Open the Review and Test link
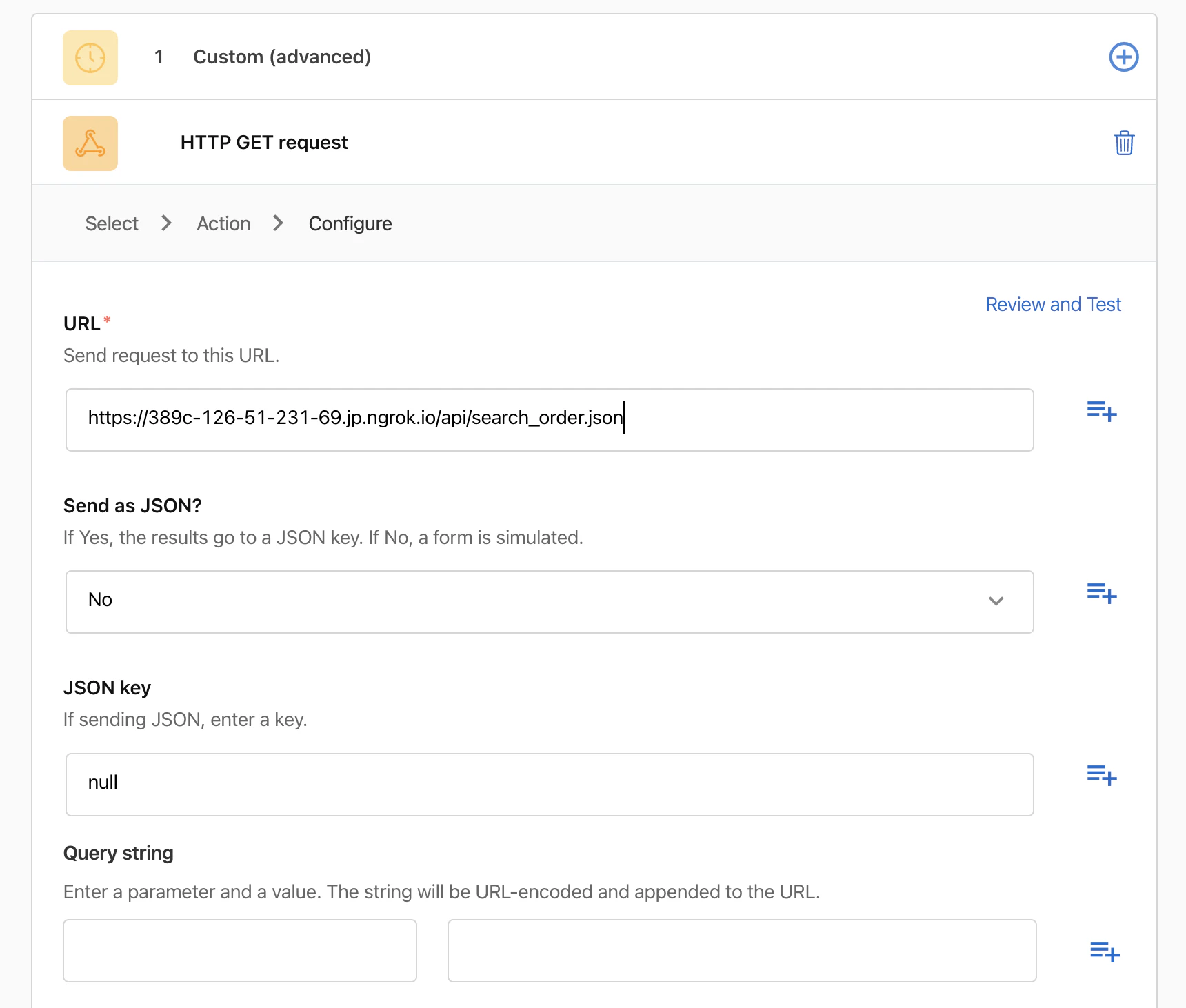Screen dimensions: 1186x1008 1053,304
